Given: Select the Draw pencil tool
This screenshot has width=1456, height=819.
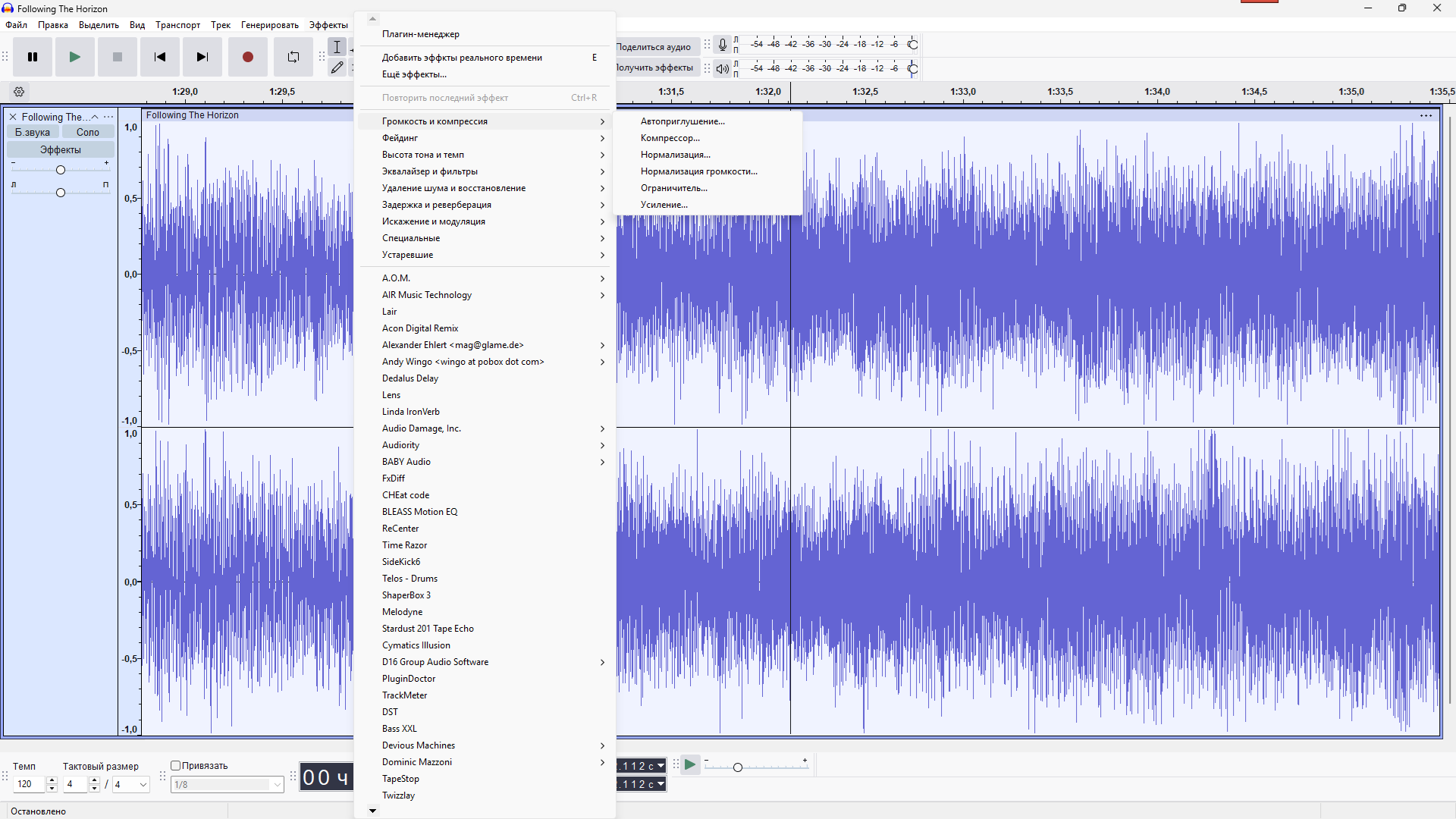Looking at the screenshot, I should (337, 67).
